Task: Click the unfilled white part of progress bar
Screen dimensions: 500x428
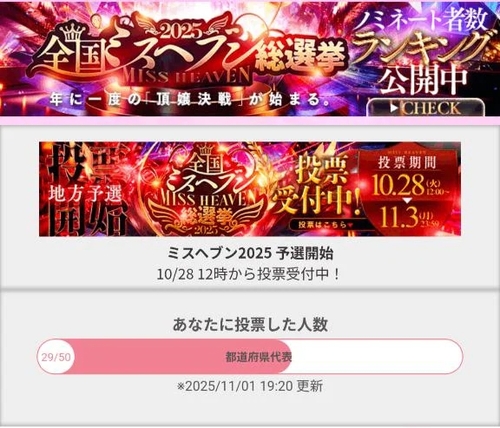Action: click(377, 357)
